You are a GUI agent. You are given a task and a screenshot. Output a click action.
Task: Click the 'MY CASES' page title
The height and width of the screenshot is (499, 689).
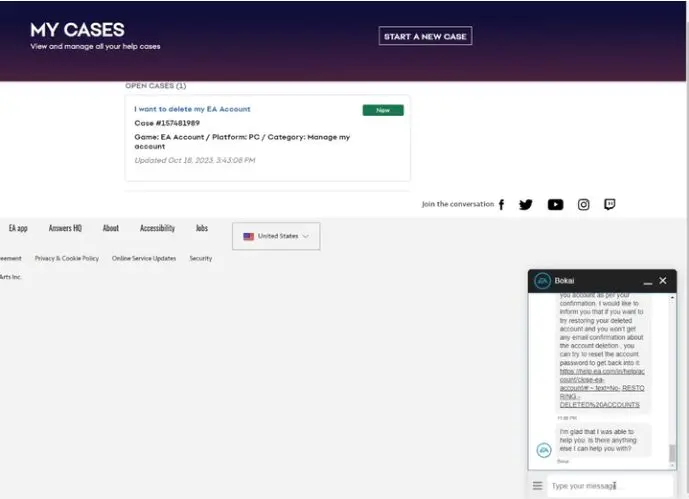(x=77, y=30)
